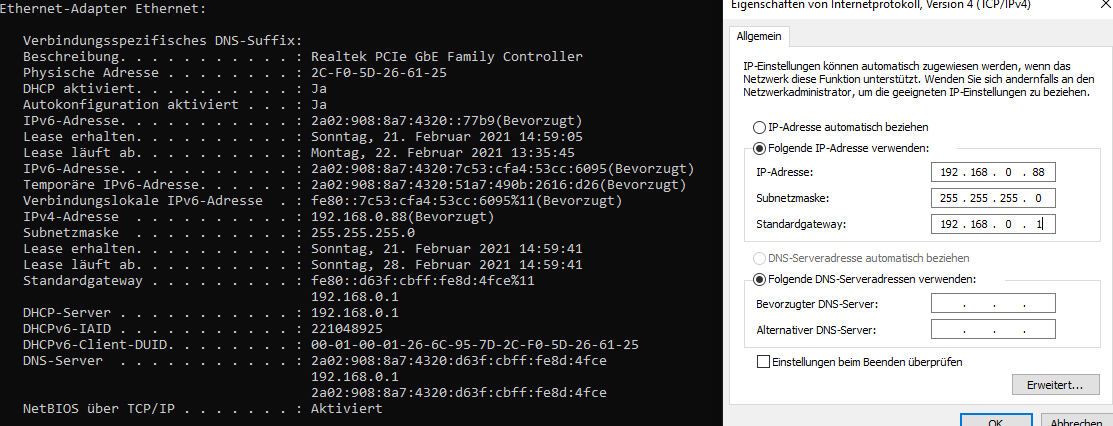Image resolution: width=1113 pixels, height=426 pixels.
Task: Cancel the dialog with the Abbrechen button
Action: coord(1076,420)
